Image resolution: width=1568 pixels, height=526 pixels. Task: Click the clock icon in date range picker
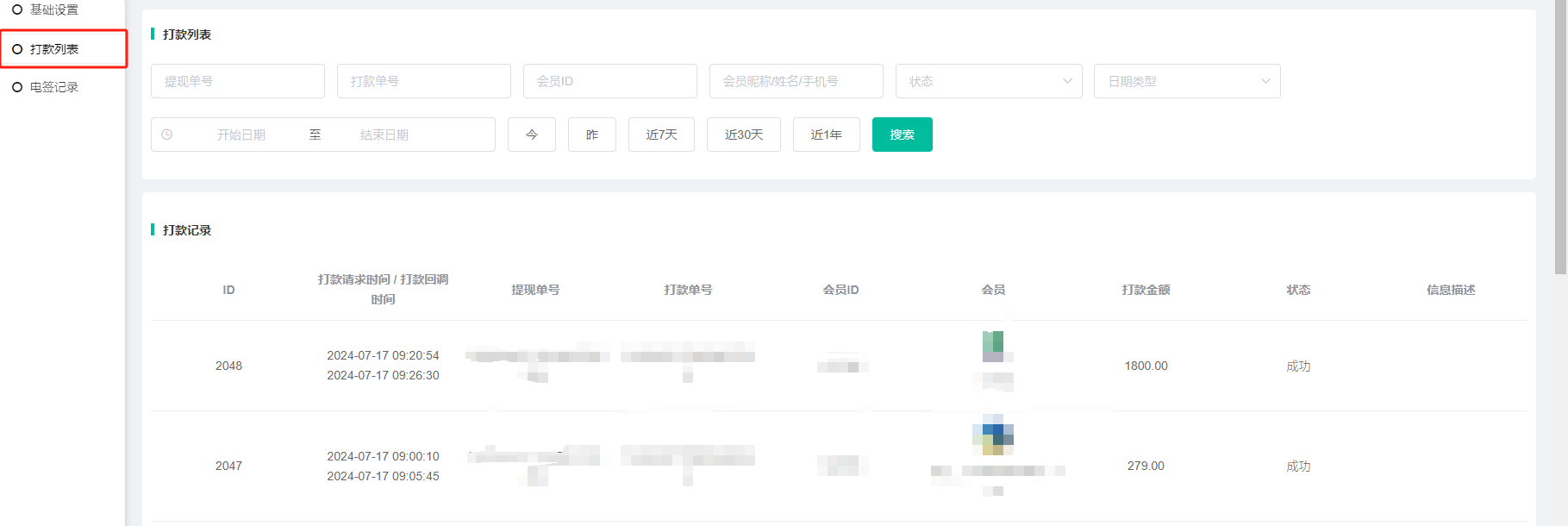(167, 135)
